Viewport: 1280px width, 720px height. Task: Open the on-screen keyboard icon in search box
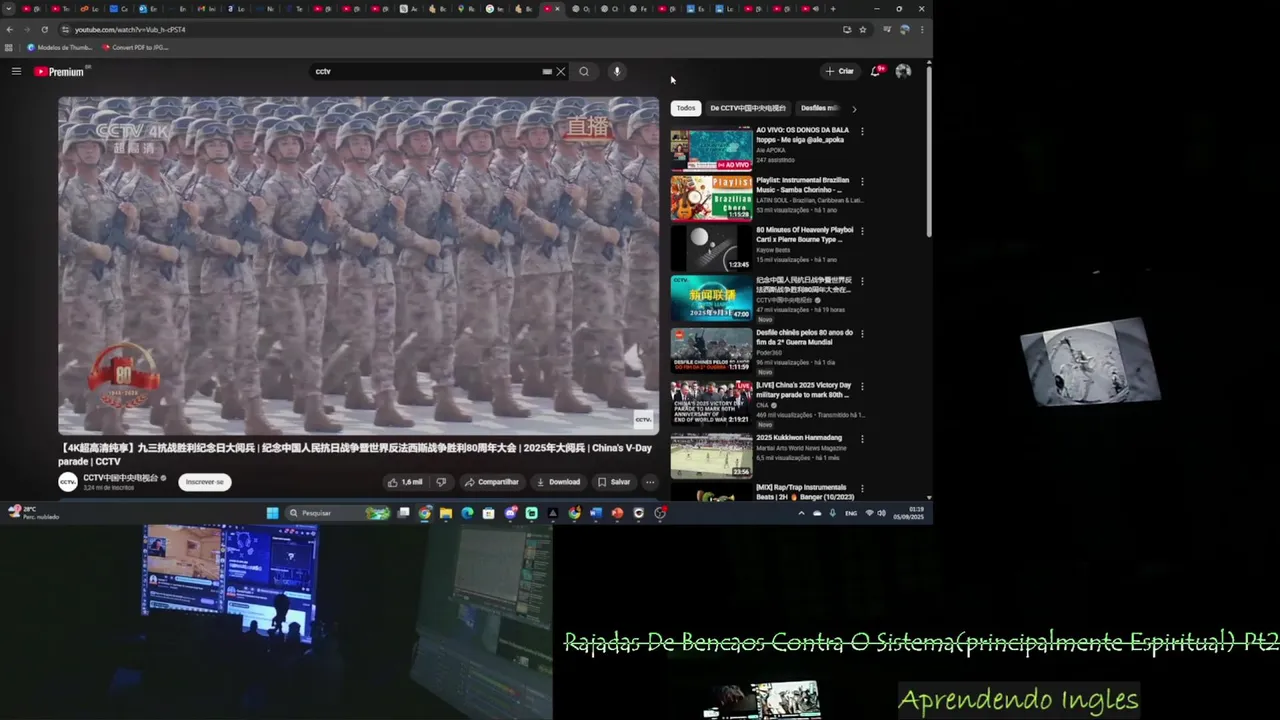(x=547, y=71)
